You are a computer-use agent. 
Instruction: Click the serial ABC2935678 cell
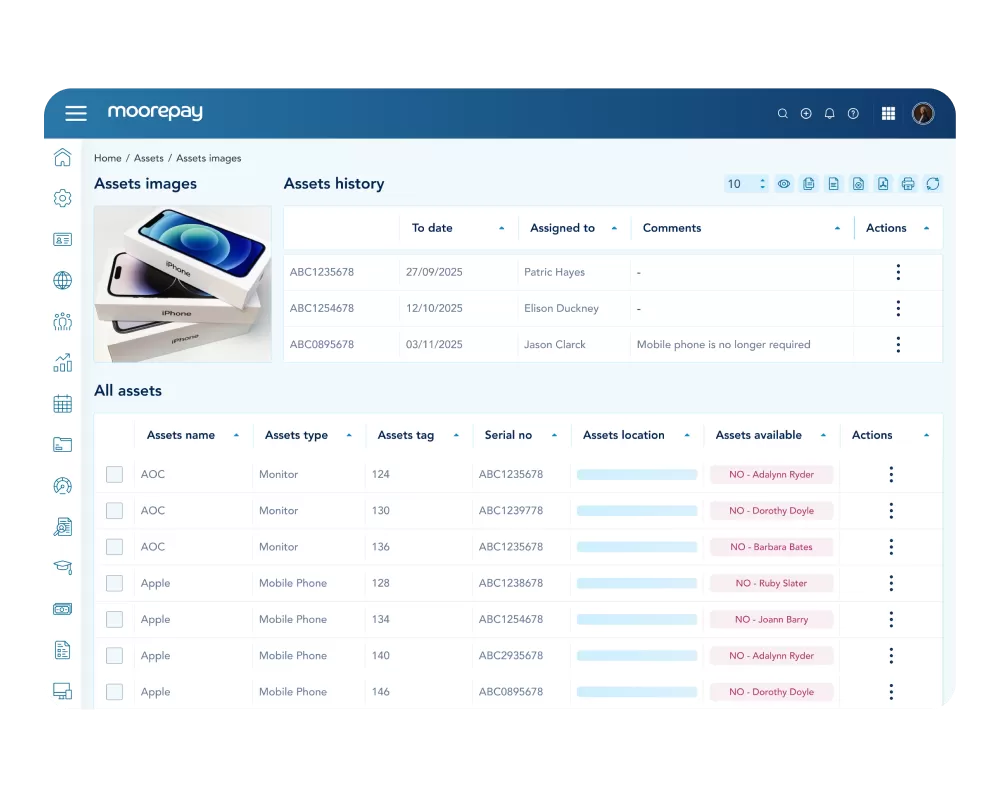(x=511, y=655)
